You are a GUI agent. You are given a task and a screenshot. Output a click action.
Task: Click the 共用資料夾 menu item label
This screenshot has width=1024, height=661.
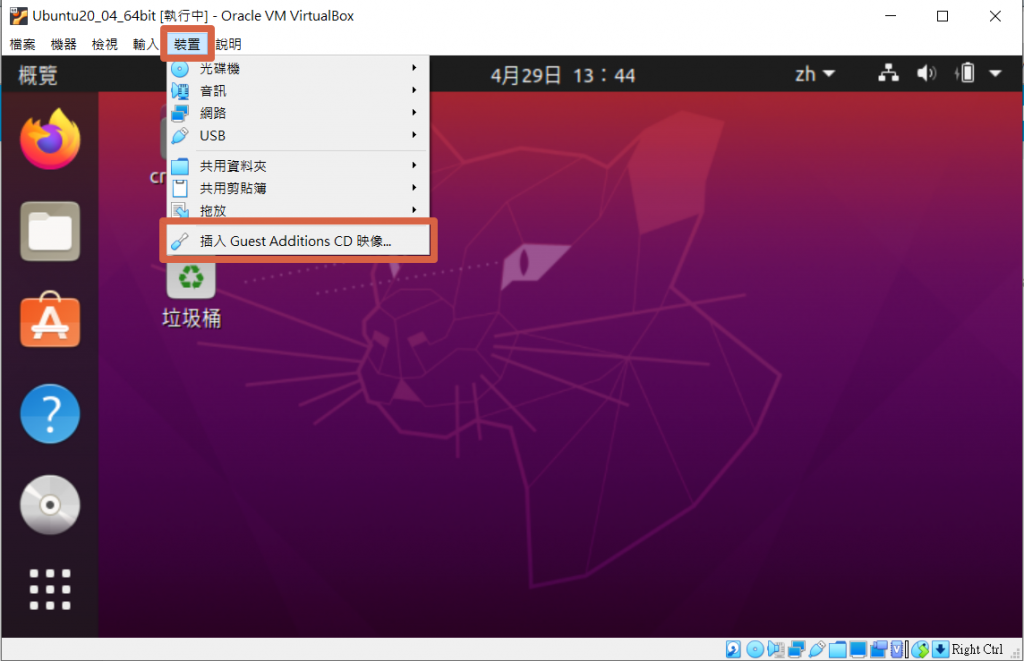pos(233,166)
